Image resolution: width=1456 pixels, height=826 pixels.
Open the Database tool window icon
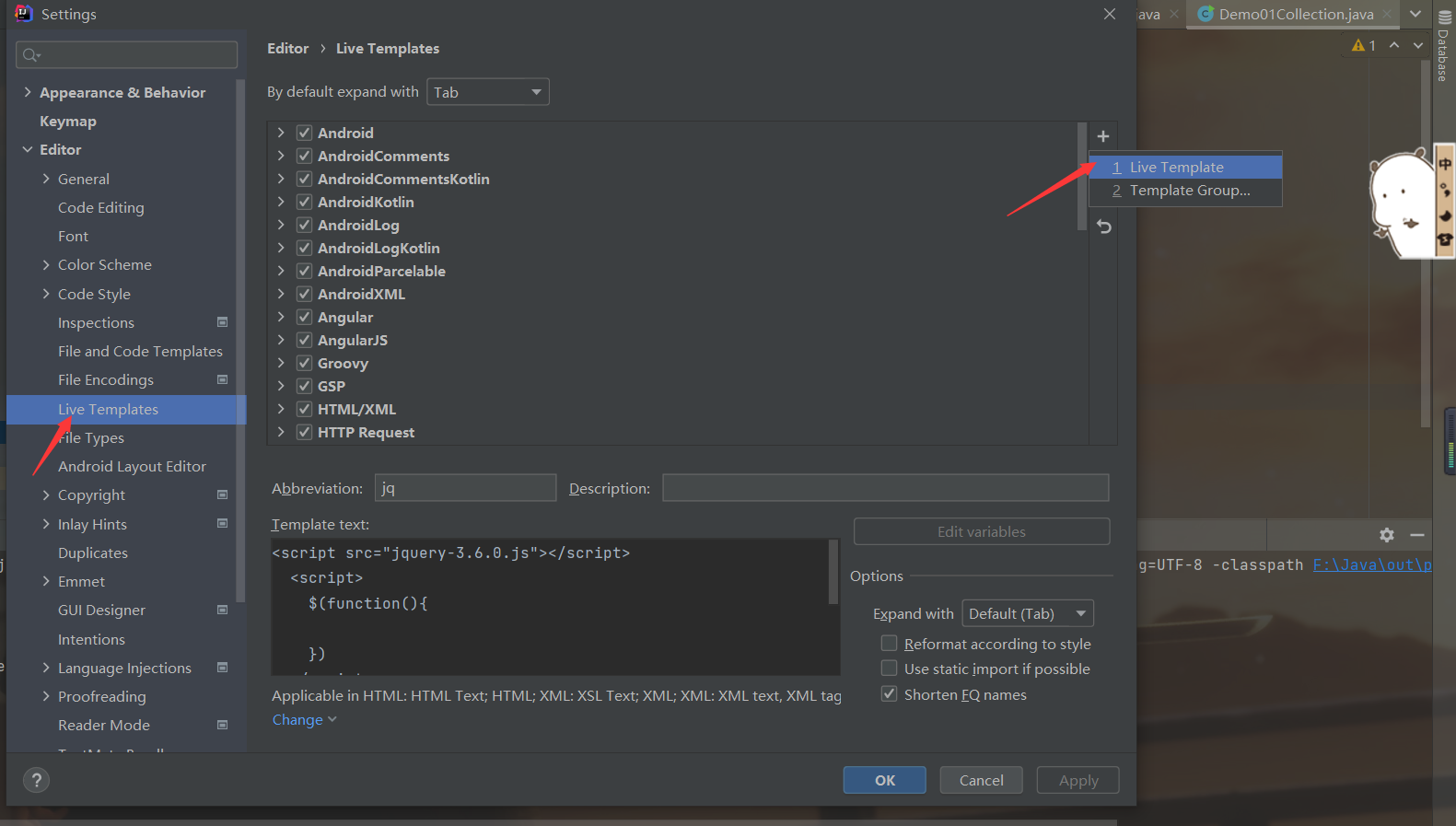pyautogui.click(x=1444, y=17)
